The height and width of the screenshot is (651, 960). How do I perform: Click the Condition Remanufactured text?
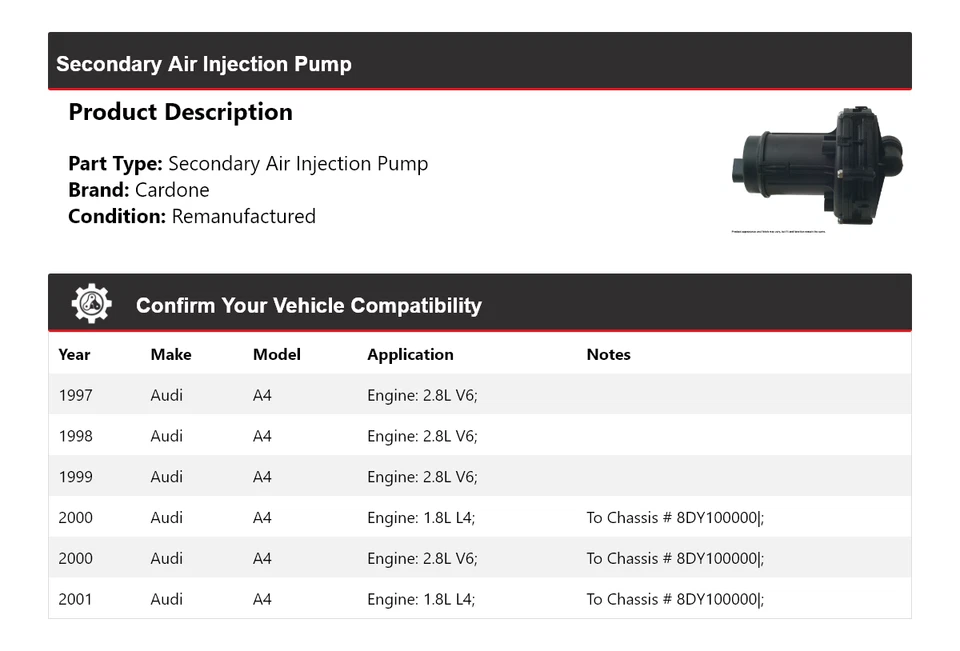(192, 216)
